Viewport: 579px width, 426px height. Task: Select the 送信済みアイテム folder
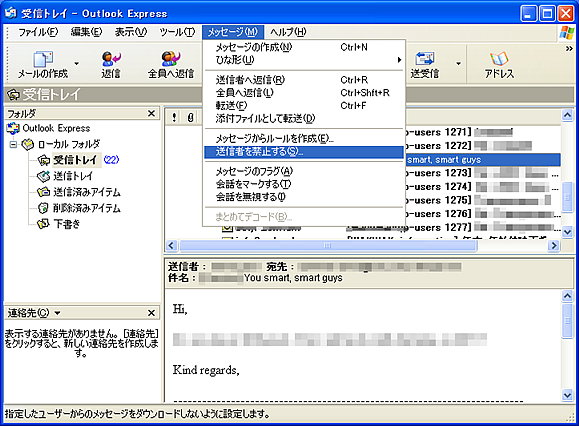(x=87, y=192)
